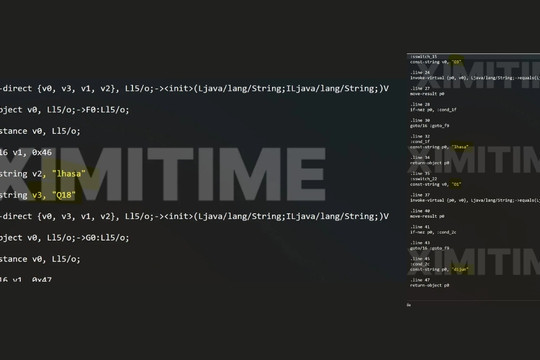Click ".line 35" in right code panel
540x360 pixels.
click(x=420, y=174)
